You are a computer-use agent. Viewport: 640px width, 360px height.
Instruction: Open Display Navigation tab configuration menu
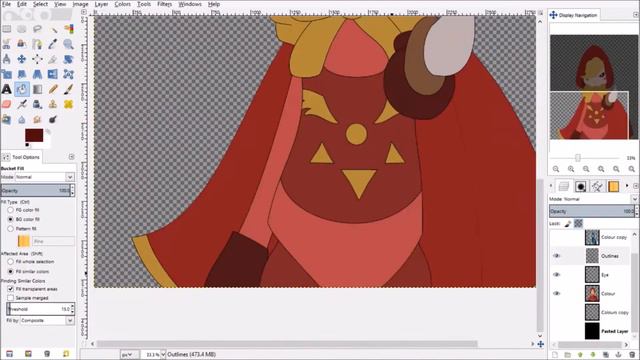click(x=636, y=15)
